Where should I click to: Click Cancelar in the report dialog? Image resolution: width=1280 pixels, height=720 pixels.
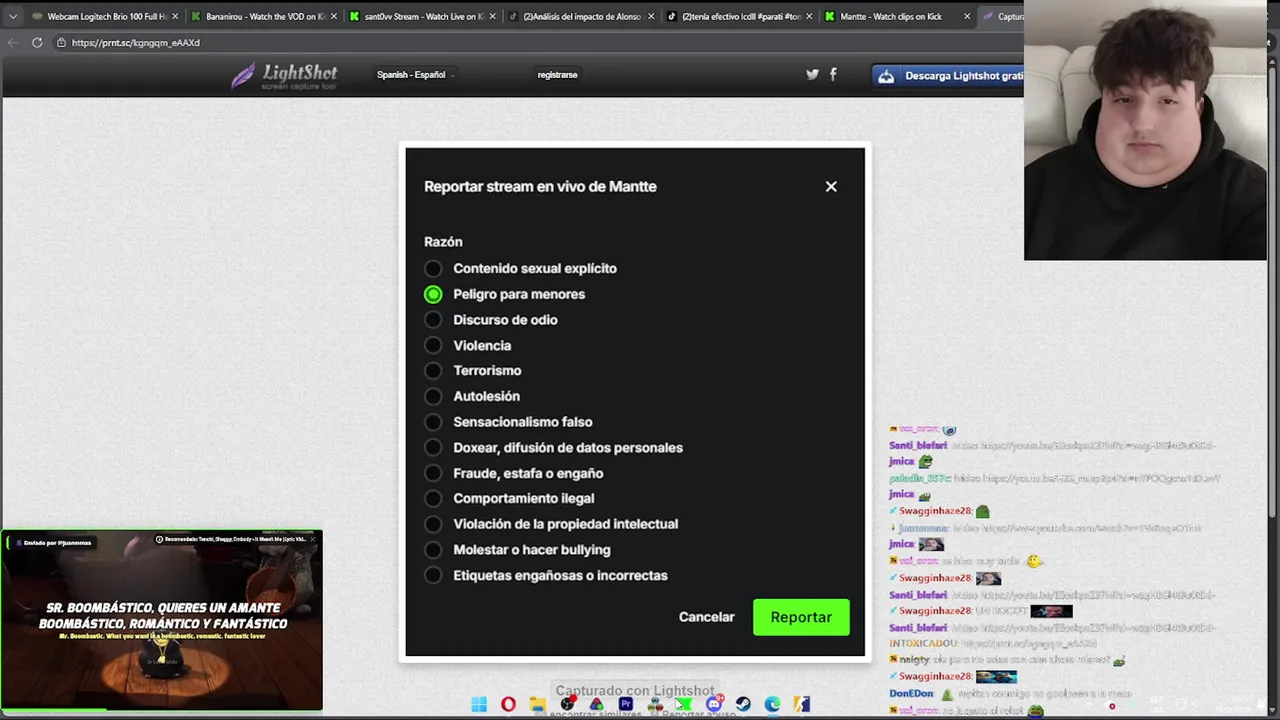pyautogui.click(x=706, y=617)
